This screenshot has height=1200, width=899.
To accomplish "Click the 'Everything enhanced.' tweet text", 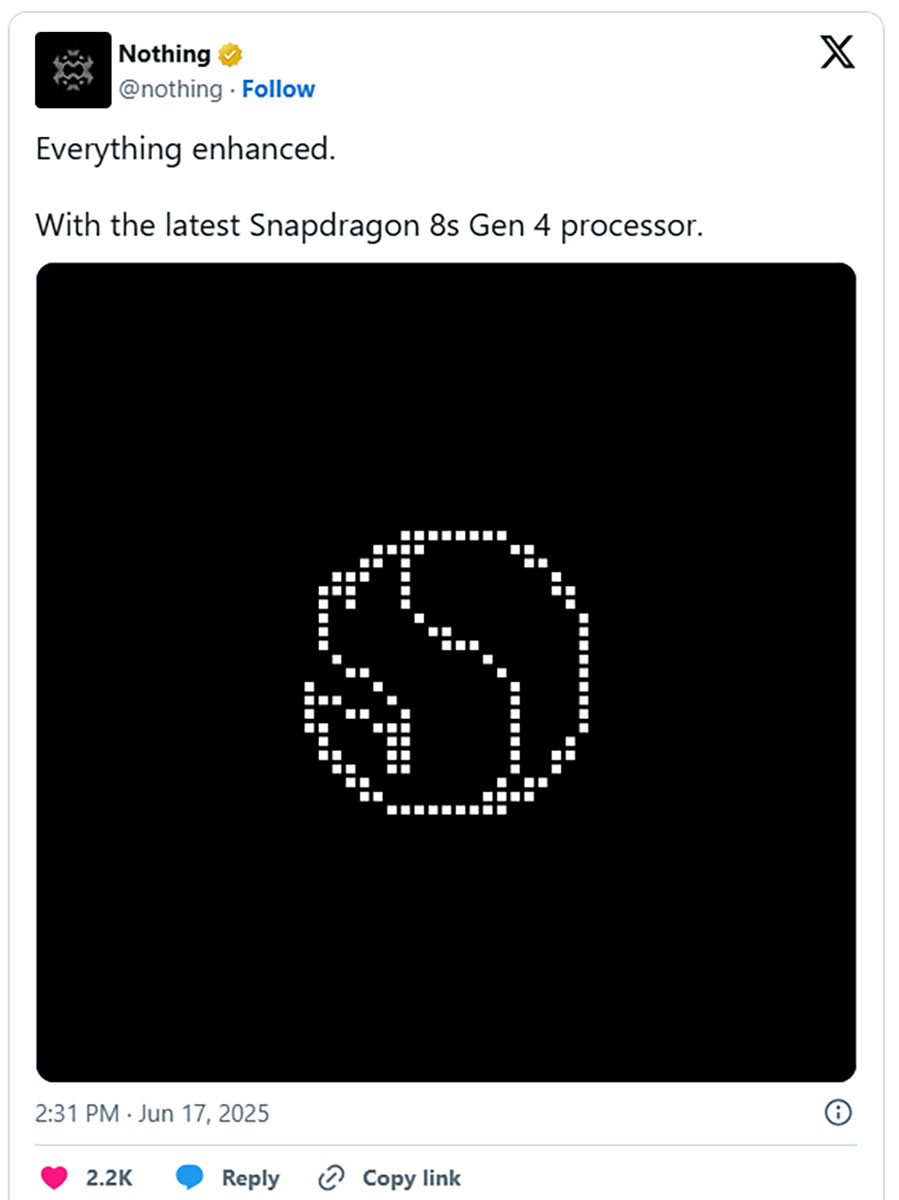I will pos(185,149).
